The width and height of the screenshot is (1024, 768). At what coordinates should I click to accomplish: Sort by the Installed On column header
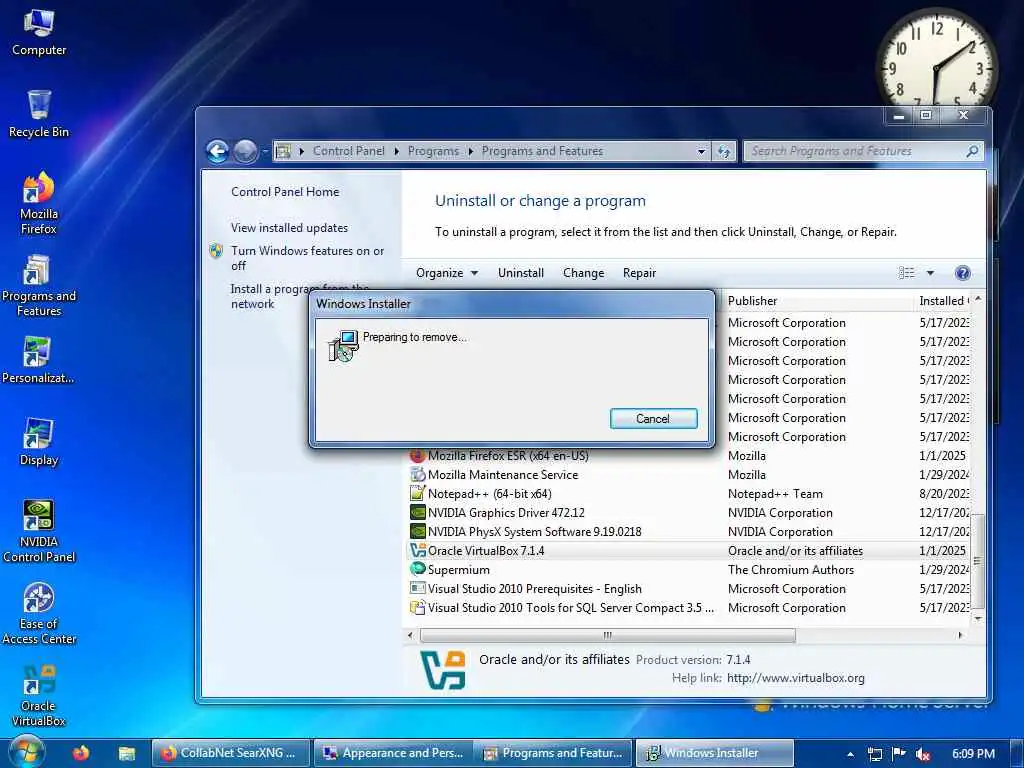coord(943,301)
